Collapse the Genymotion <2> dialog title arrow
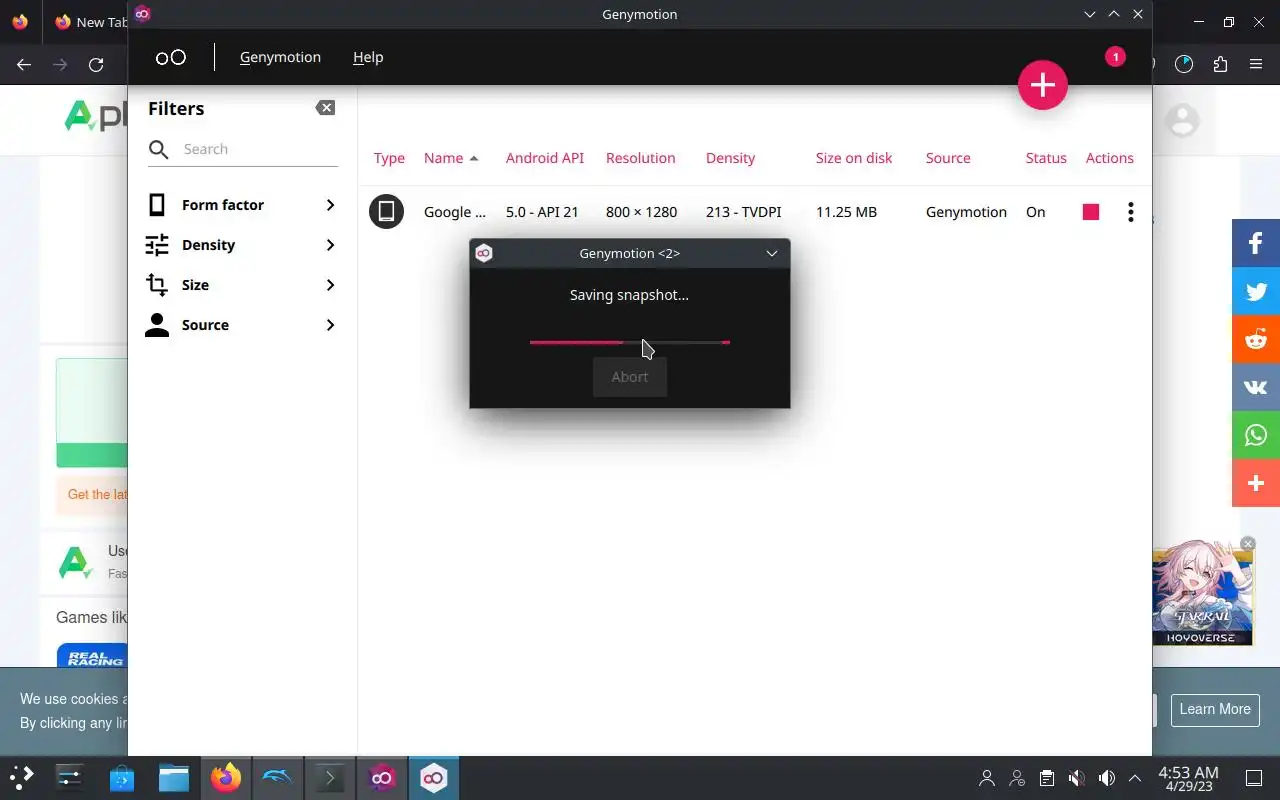Image resolution: width=1280 pixels, height=800 pixels. pos(772,254)
